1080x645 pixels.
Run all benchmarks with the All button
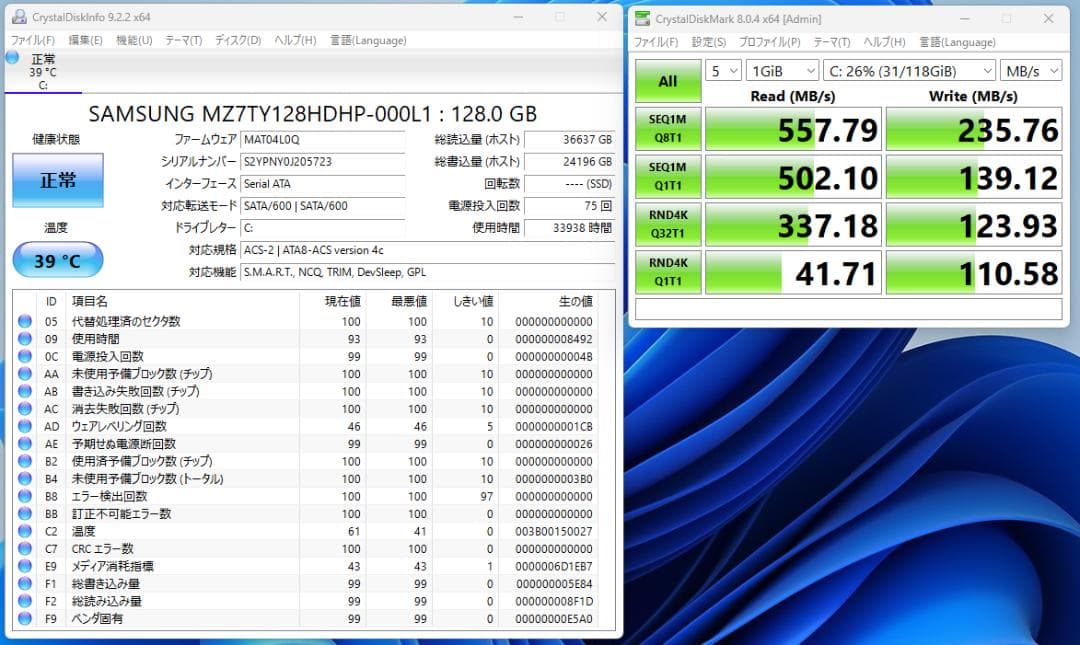(x=667, y=80)
